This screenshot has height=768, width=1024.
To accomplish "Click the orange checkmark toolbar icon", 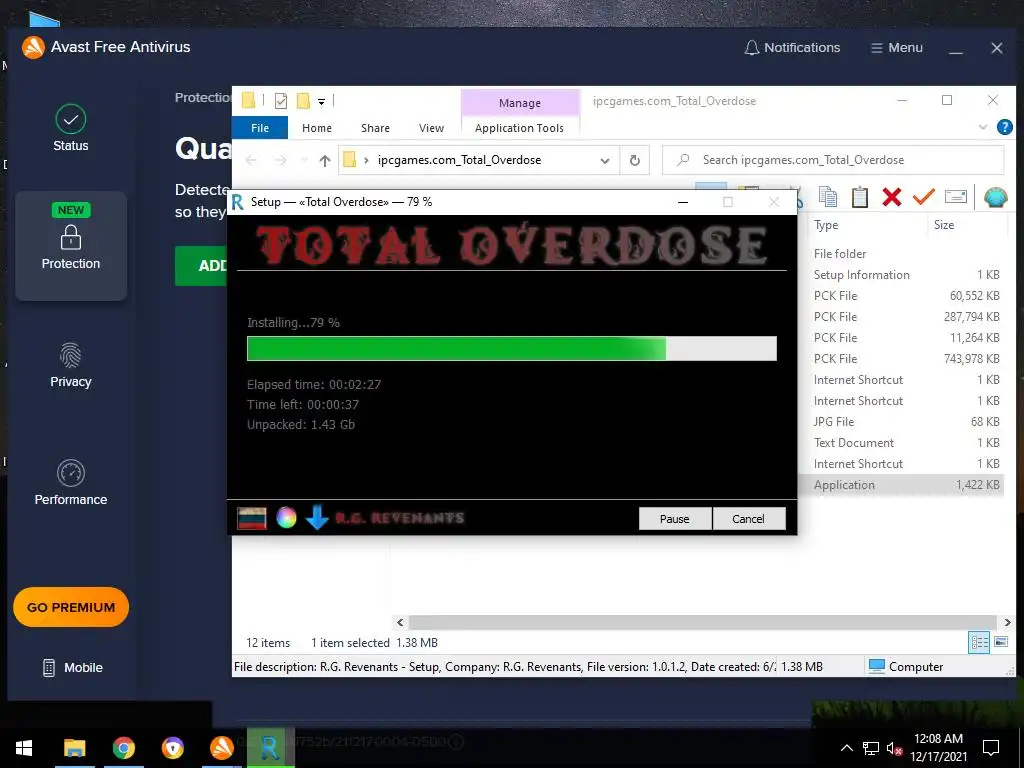I will click(923, 197).
